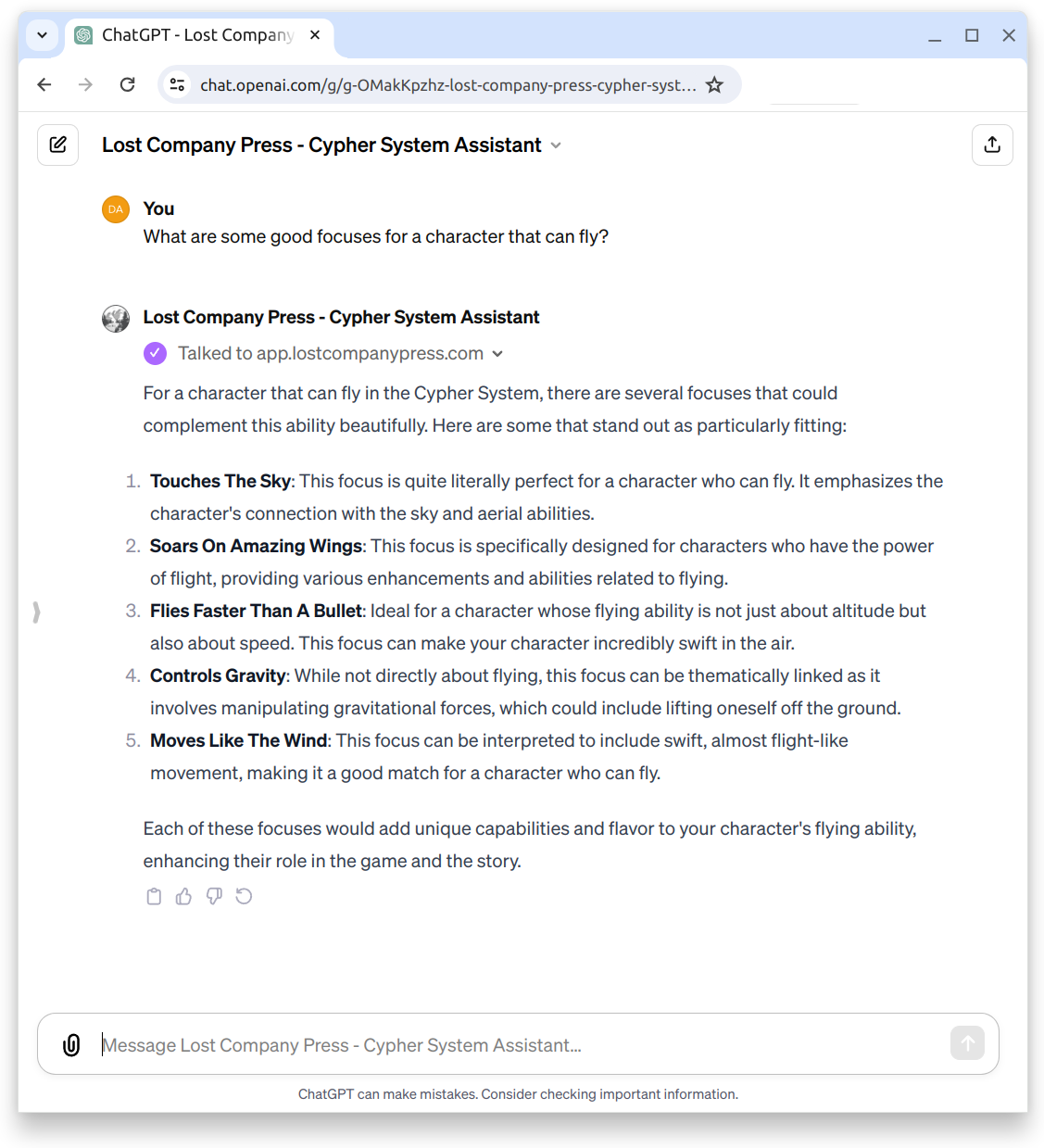Click the share conversation icon
This screenshot has width=1044, height=1148.
(x=992, y=145)
